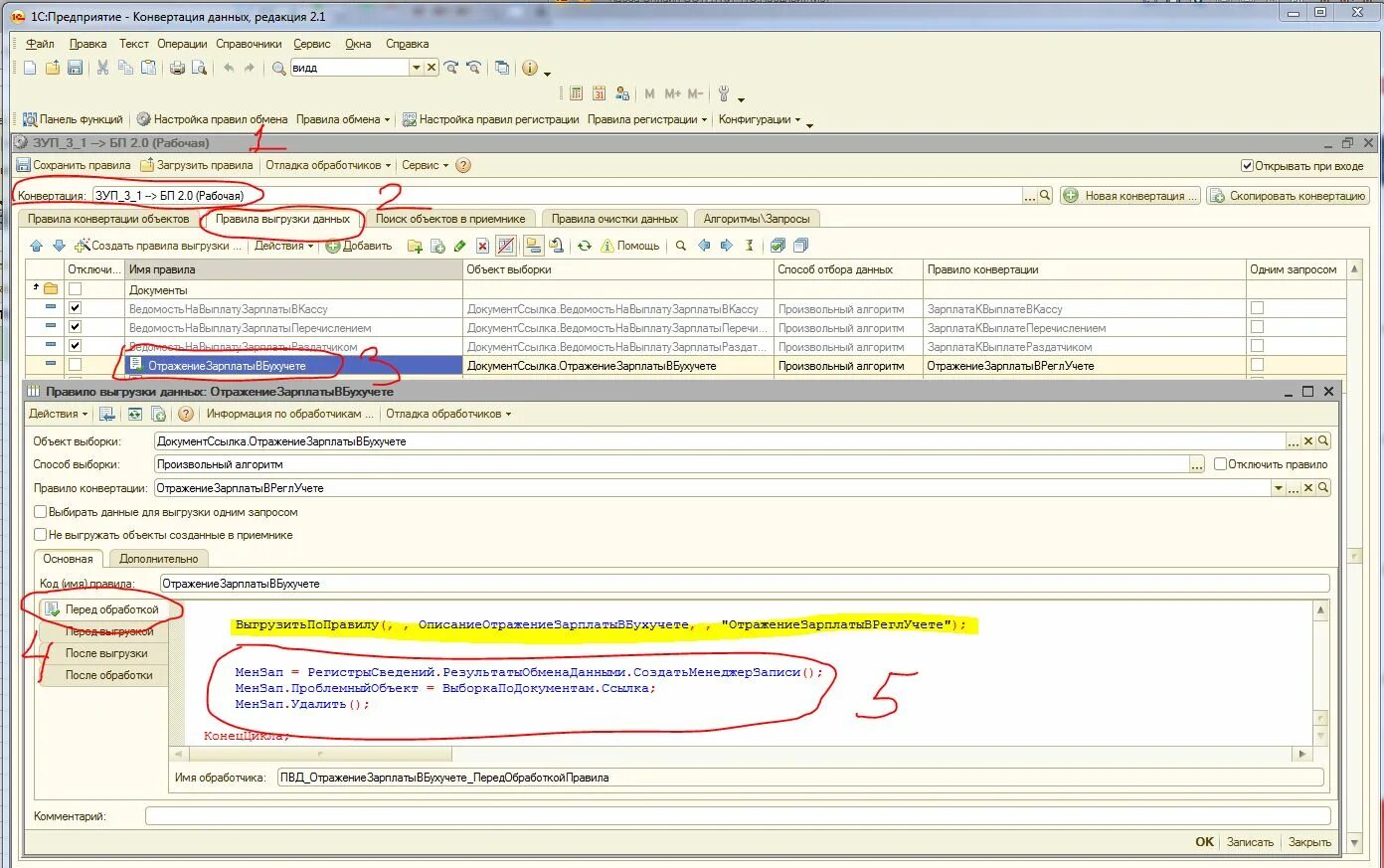Click the blue move down arrow in rules toolbar

tap(59, 246)
